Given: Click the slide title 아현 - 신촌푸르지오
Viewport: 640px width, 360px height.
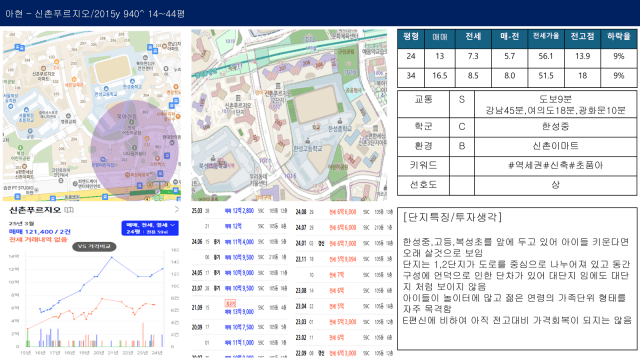Looking at the screenshot, I should (x=95, y=13).
